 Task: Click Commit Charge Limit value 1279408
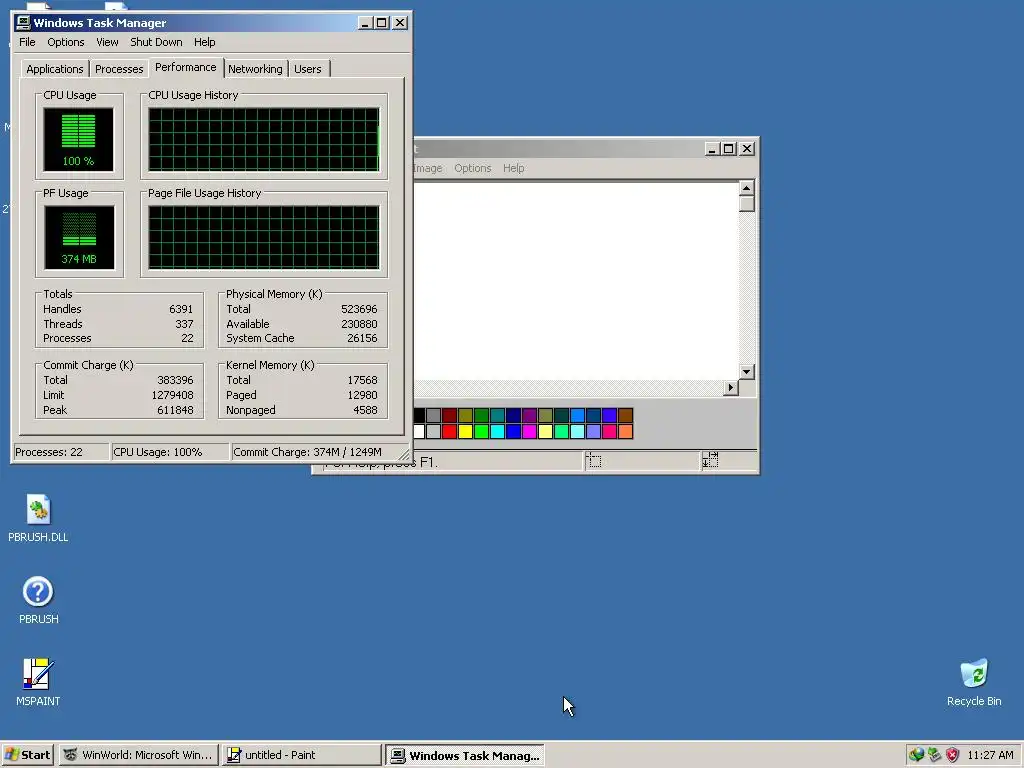tap(172, 395)
